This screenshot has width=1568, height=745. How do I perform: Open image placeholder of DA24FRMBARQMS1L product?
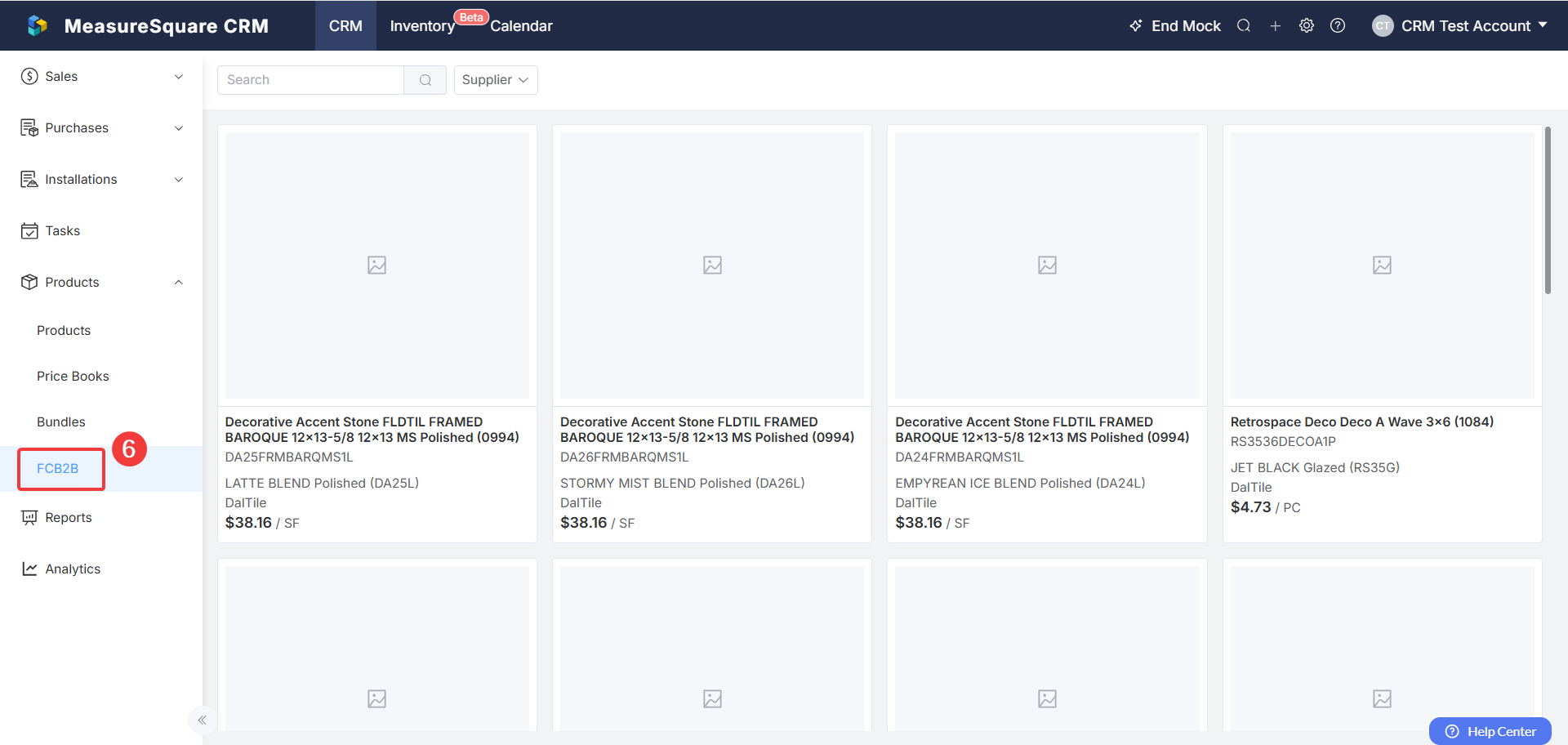pyautogui.click(x=1047, y=265)
